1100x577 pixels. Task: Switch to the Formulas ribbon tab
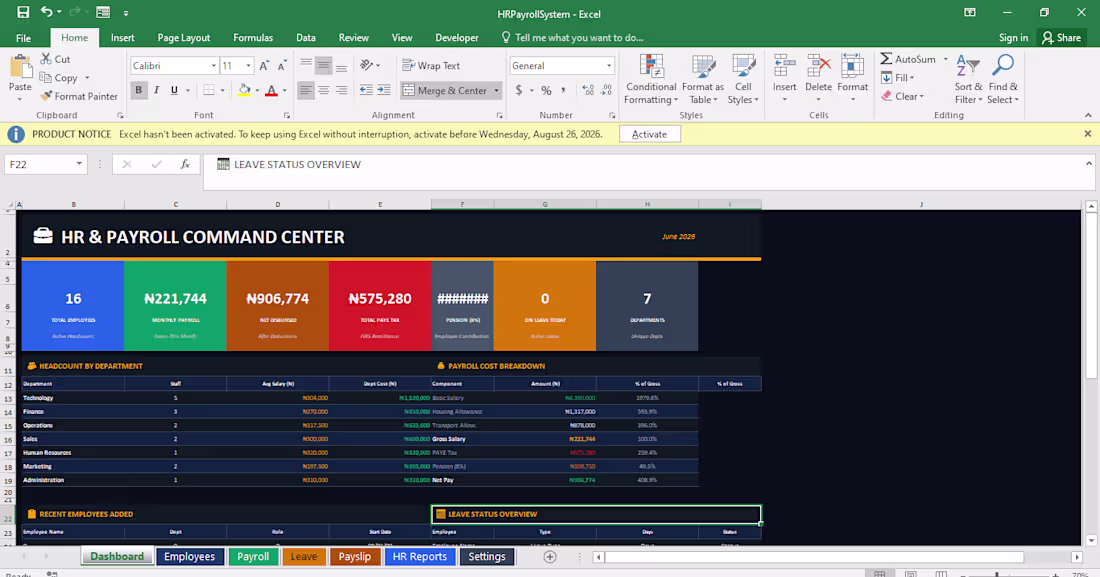click(253, 38)
